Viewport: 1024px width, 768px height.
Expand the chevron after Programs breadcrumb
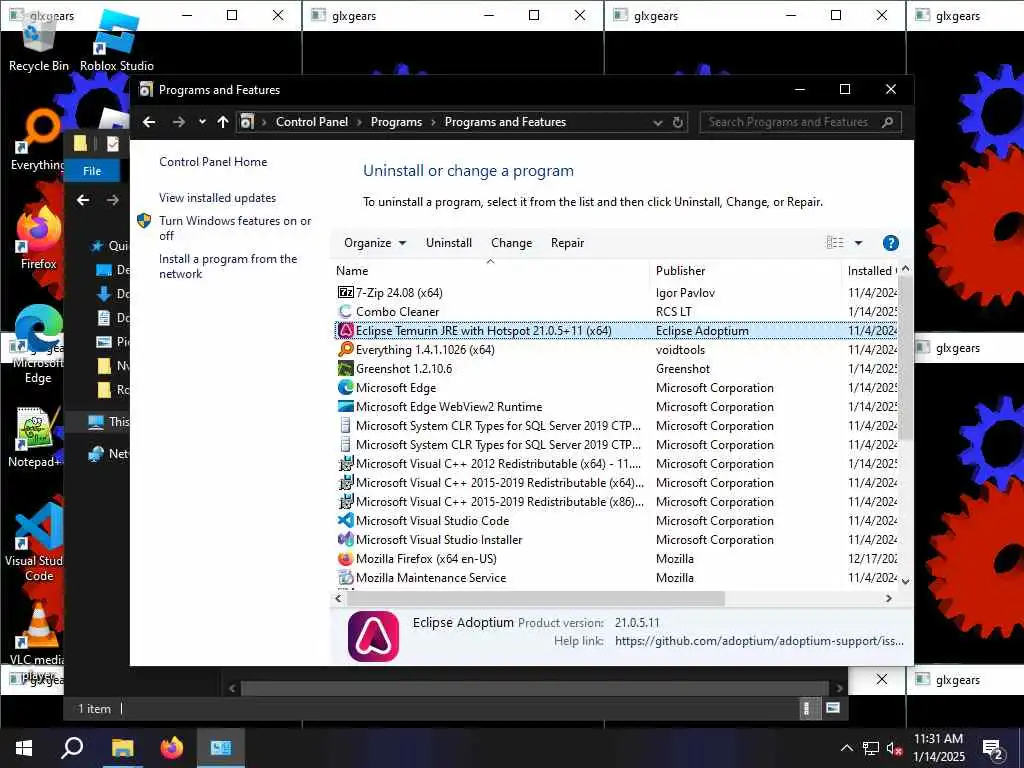point(433,122)
